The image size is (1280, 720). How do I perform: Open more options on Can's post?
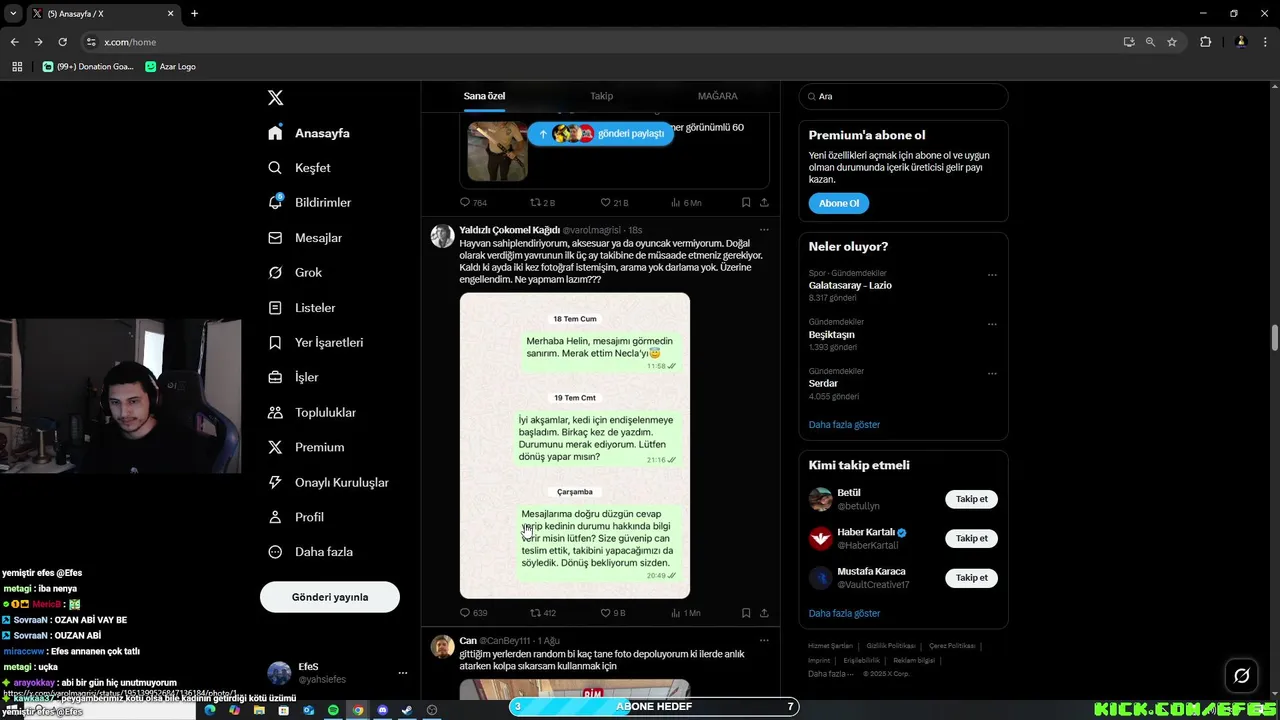tap(764, 640)
